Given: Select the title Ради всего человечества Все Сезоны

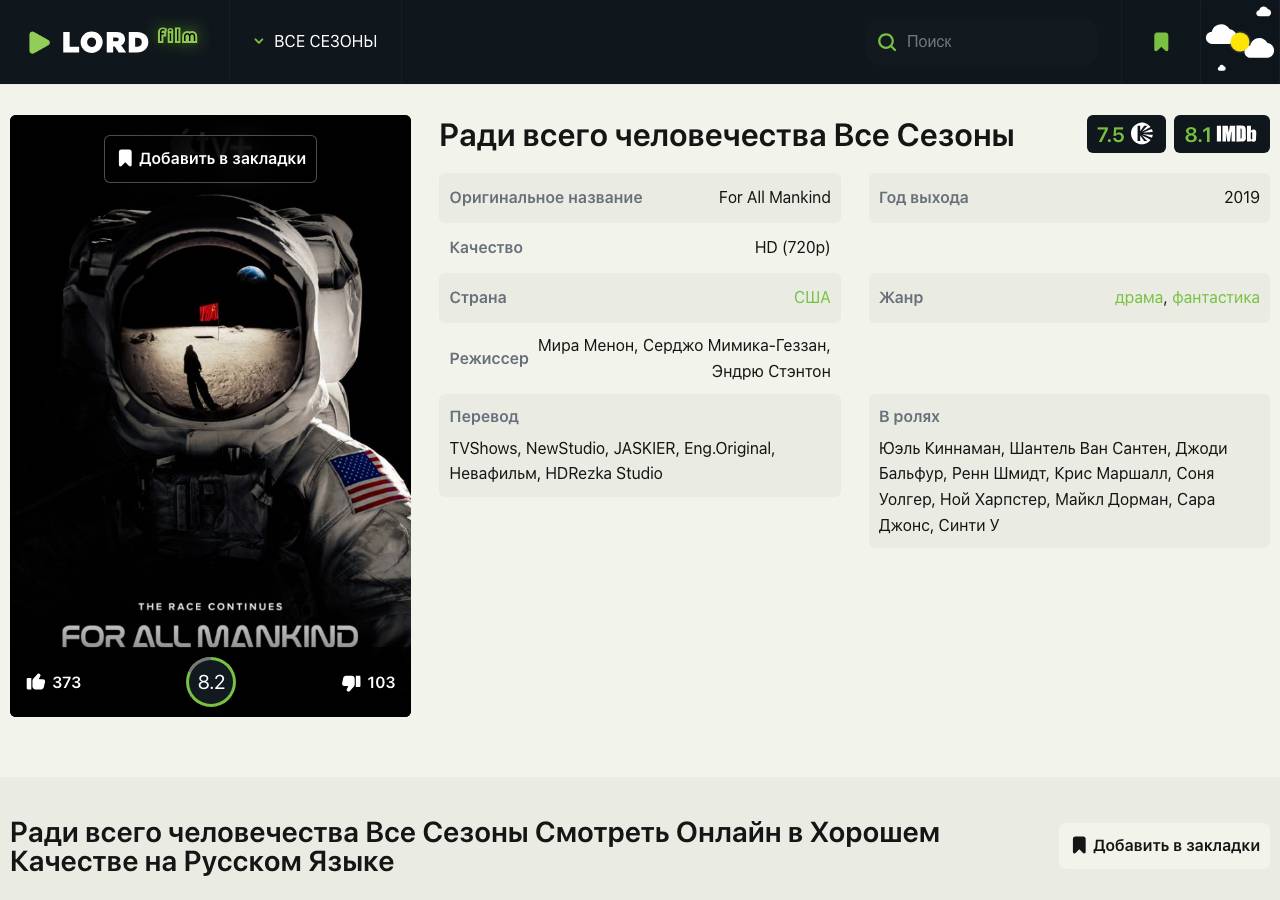Looking at the screenshot, I should tap(727, 135).
